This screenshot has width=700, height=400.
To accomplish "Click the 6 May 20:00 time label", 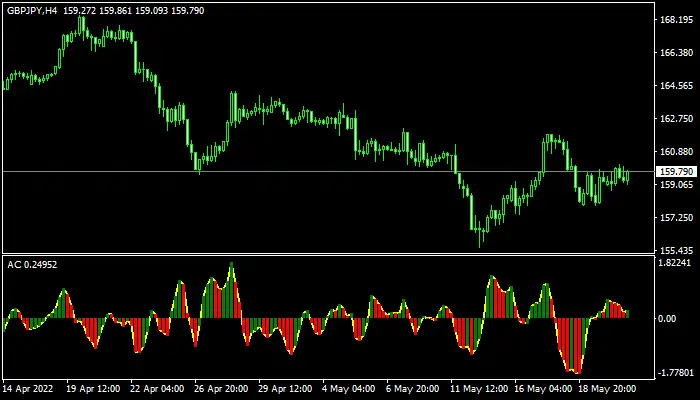I will click(x=412, y=388).
